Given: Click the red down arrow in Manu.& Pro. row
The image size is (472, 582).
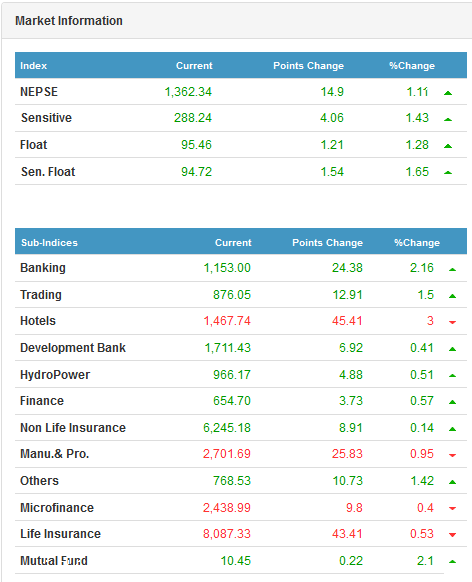Looking at the screenshot, I should point(452,455).
